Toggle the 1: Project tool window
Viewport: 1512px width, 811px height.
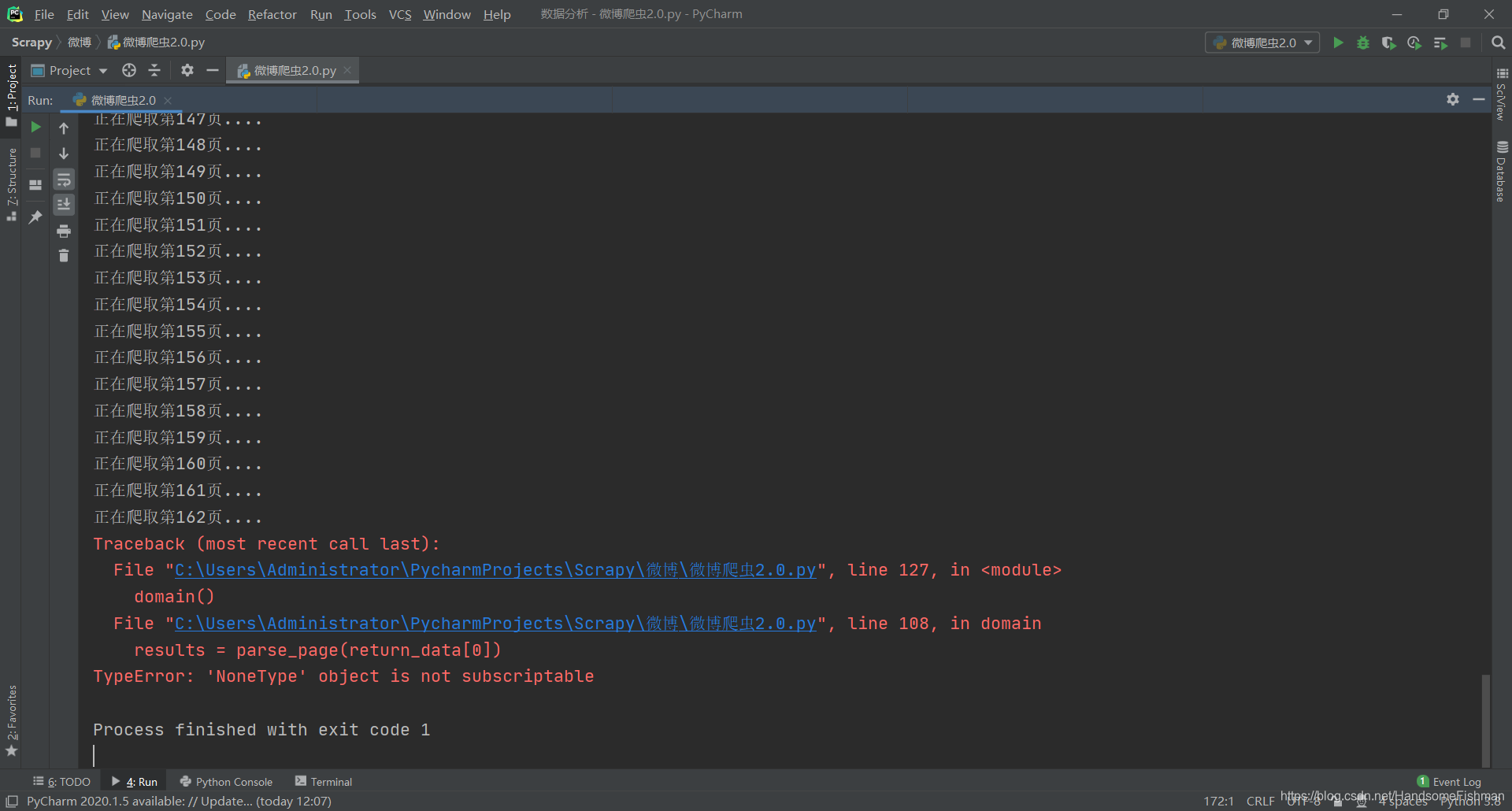pos(11,94)
